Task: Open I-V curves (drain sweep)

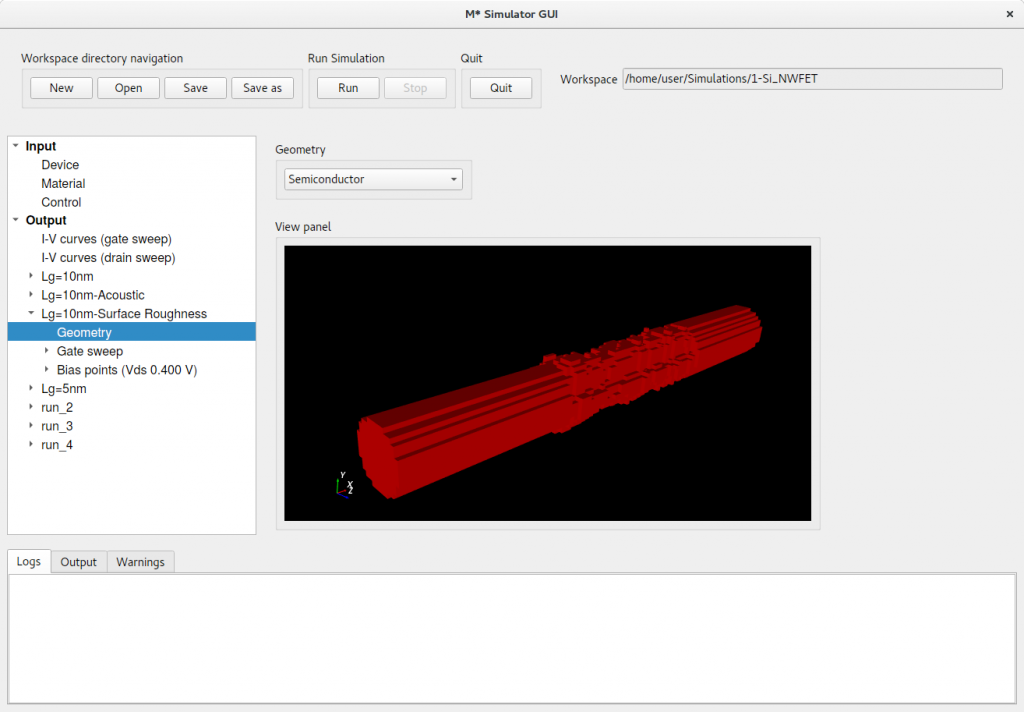Action: coord(108,257)
